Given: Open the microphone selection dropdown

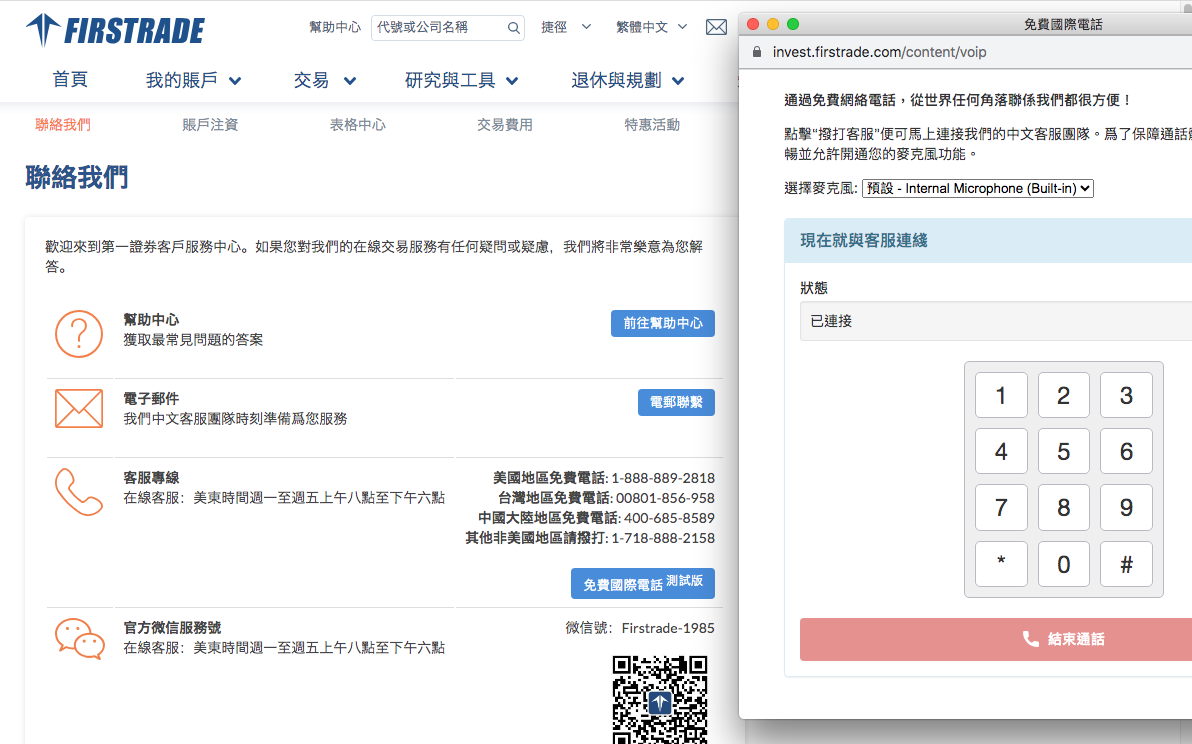Looking at the screenshot, I should coord(978,188).
